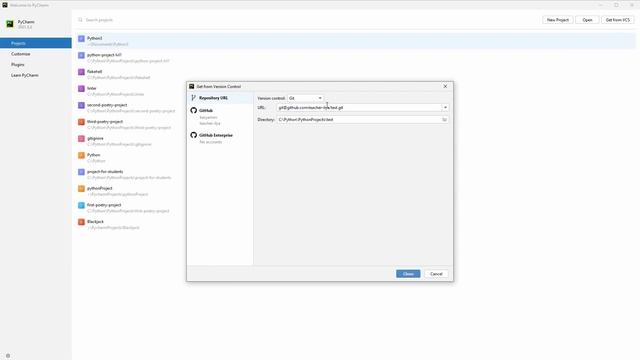This screenshot has width=640, height=360.
Task: Click the PyCharm icon in main title bar
Action: 5,5
